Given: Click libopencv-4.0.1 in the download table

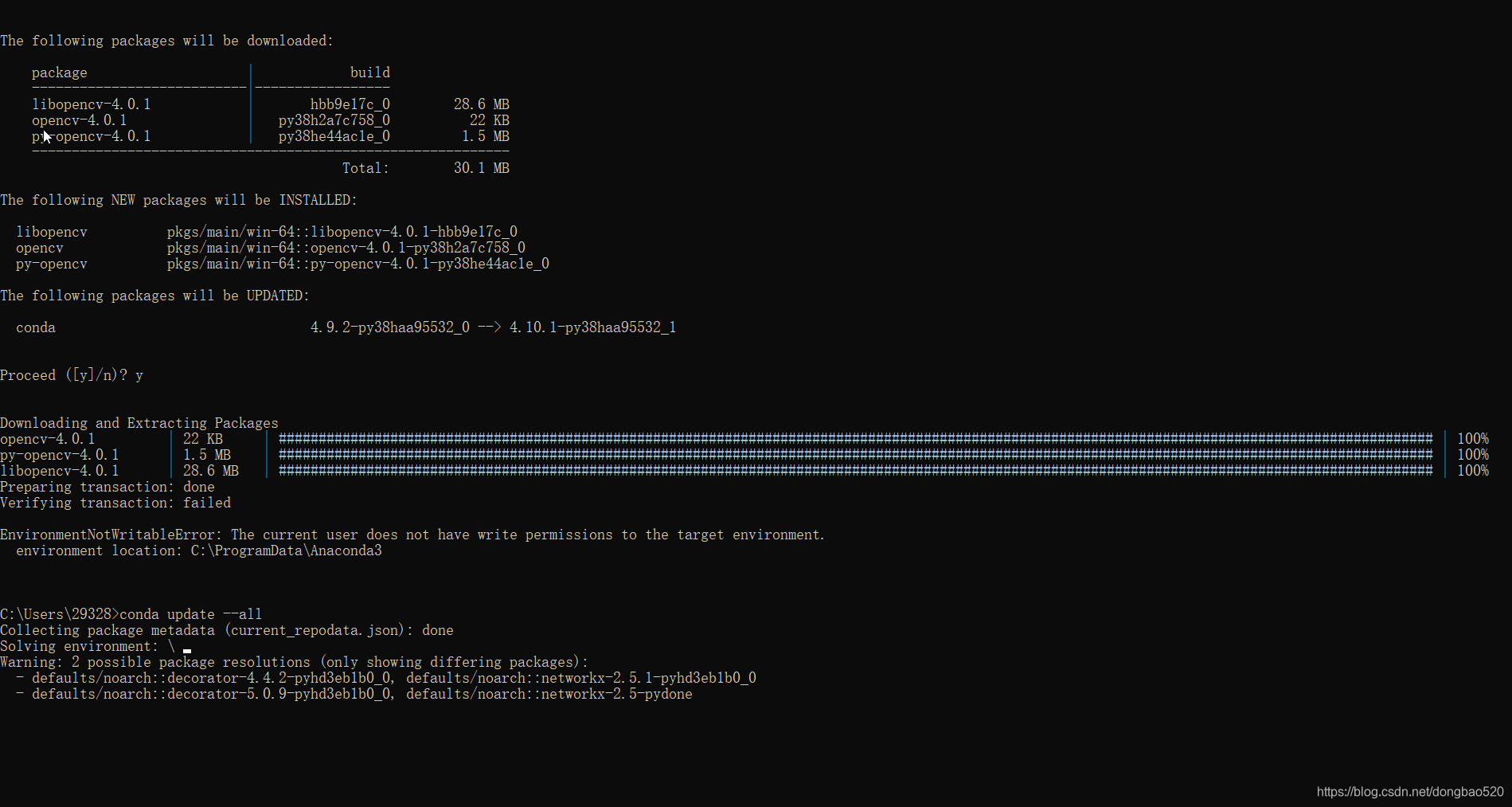Looking at the screenshot, I should click(x=92, y=104).
